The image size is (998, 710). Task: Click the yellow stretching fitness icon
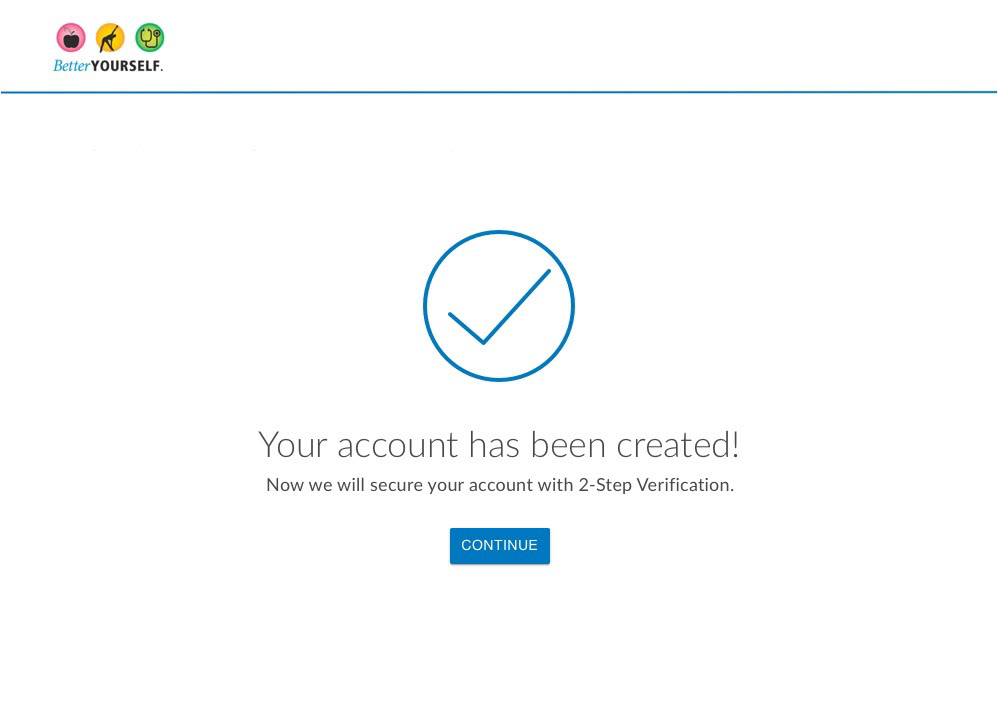click(110, 38)
